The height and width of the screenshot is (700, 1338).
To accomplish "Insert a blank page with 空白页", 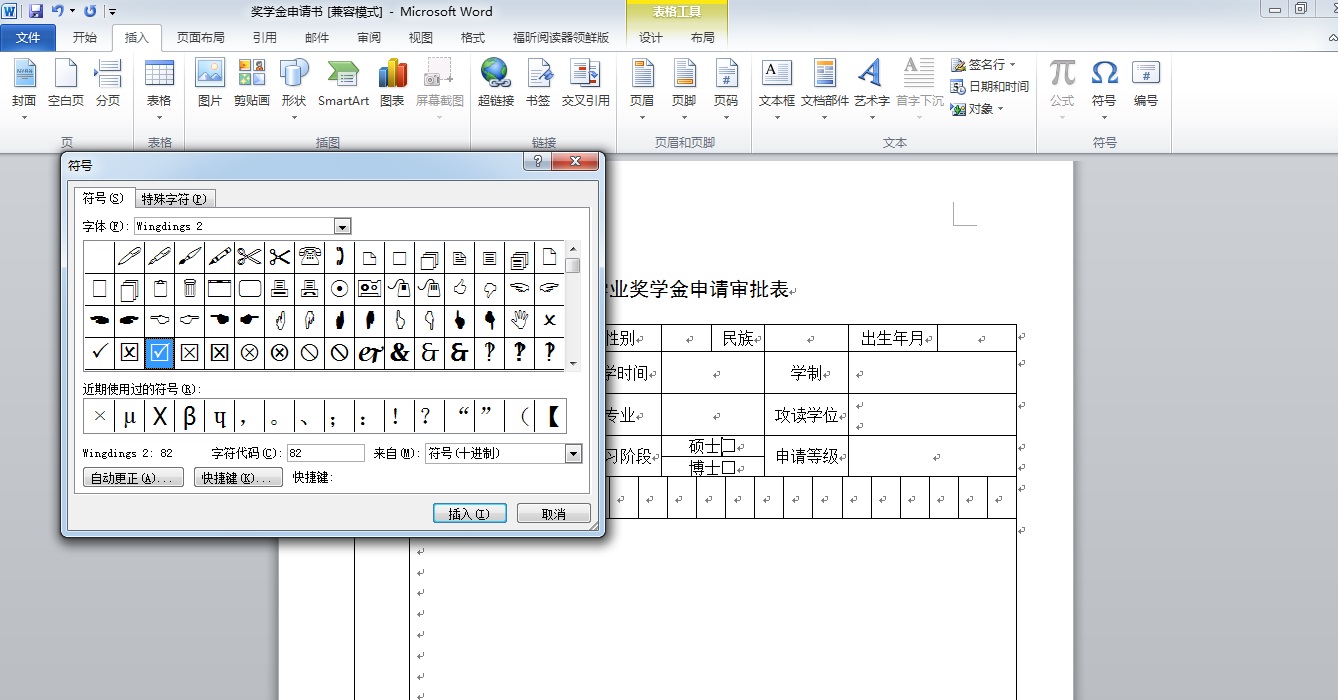I will click(66, 83).
